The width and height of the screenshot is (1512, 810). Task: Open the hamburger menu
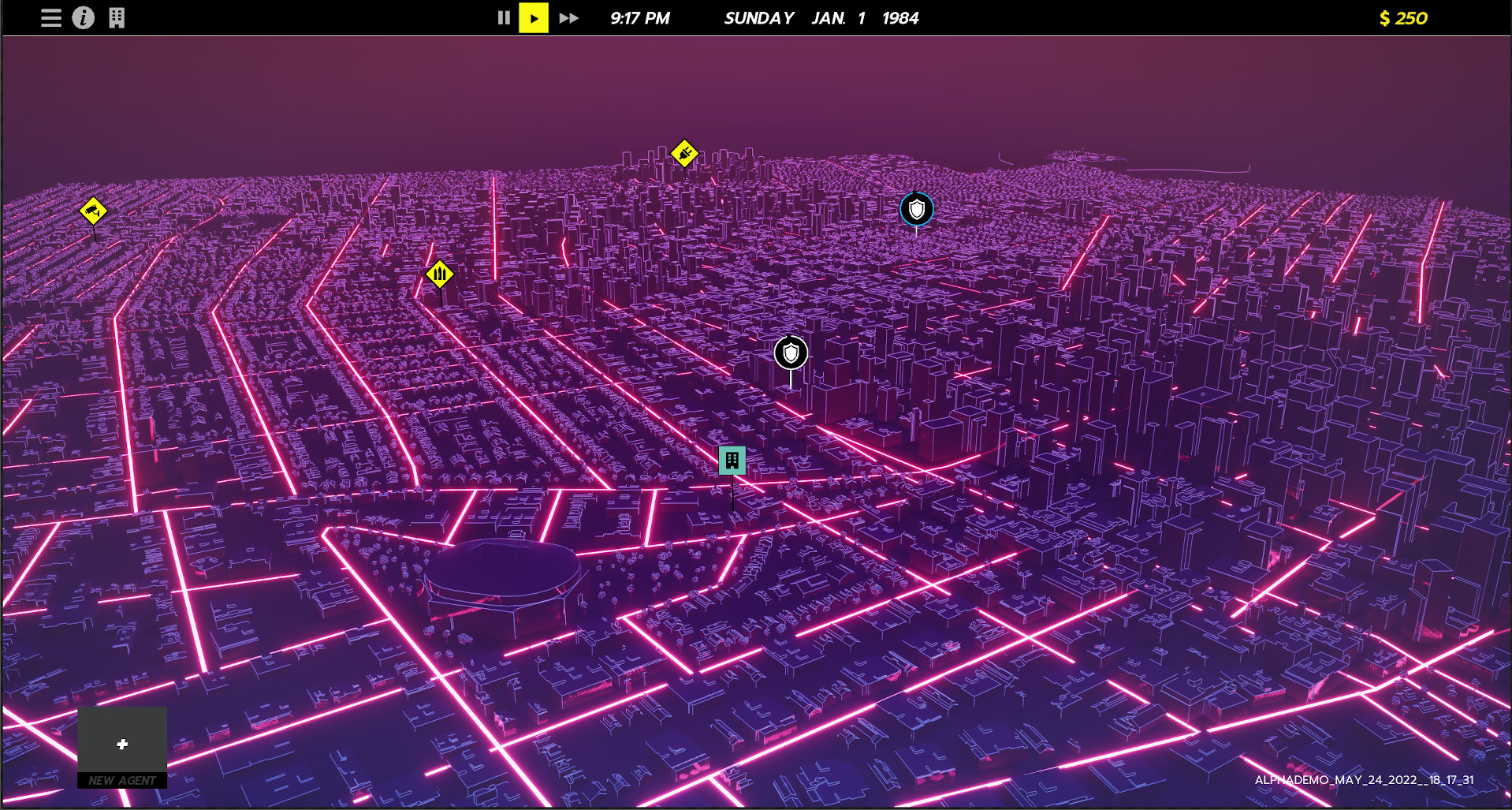click(50, 17)
